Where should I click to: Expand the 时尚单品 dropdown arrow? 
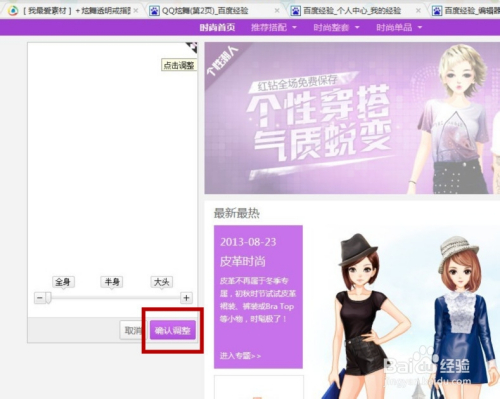pos(420,27)
